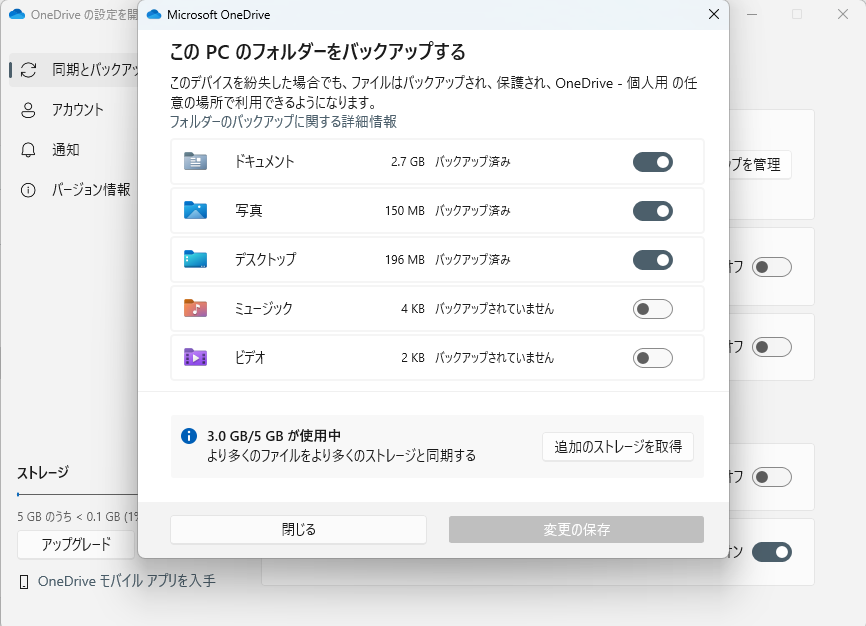The image size is (866, 626).
Task: Turn off the enabled switch in settings window
Action: 772,552
